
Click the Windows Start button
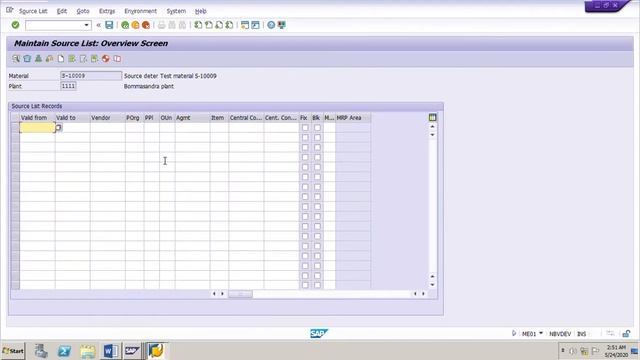pyautogui.click(x=13, y=351)
